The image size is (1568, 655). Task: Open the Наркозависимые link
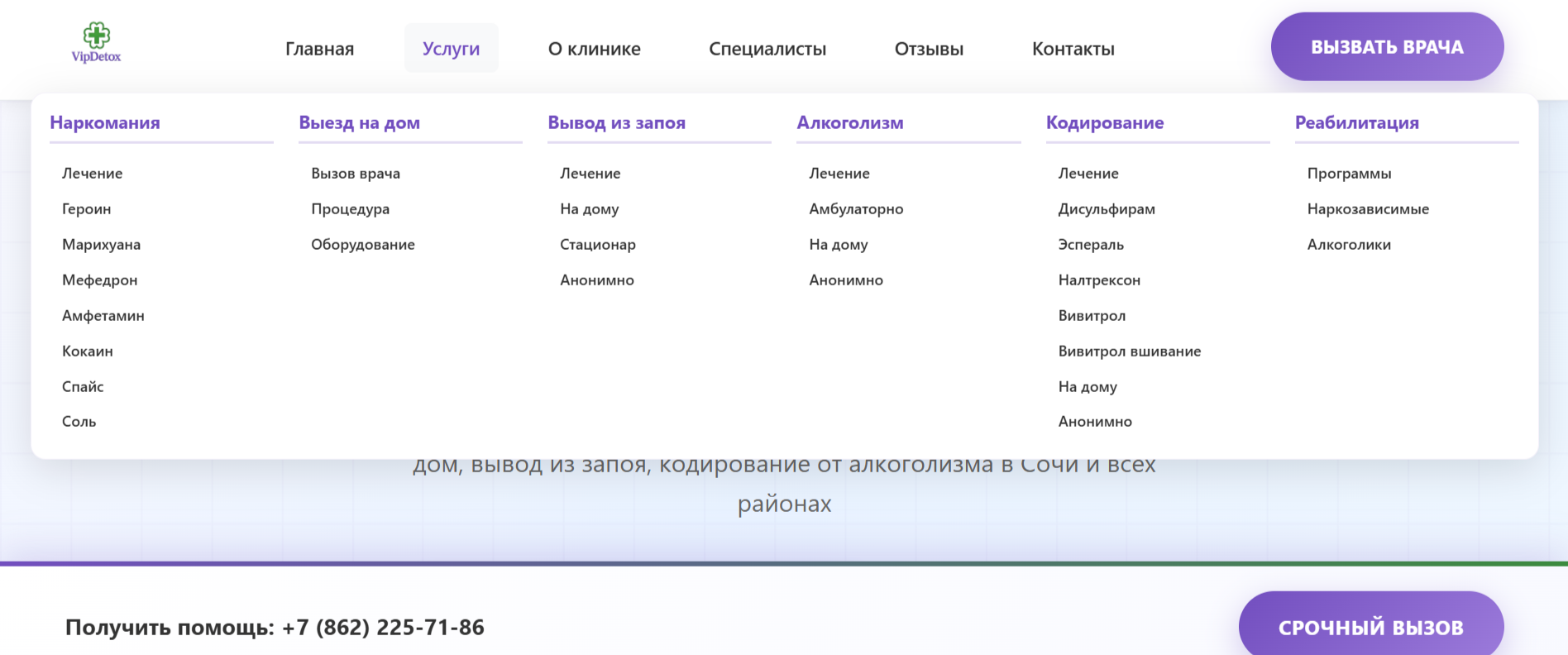tap(1368, 209)
